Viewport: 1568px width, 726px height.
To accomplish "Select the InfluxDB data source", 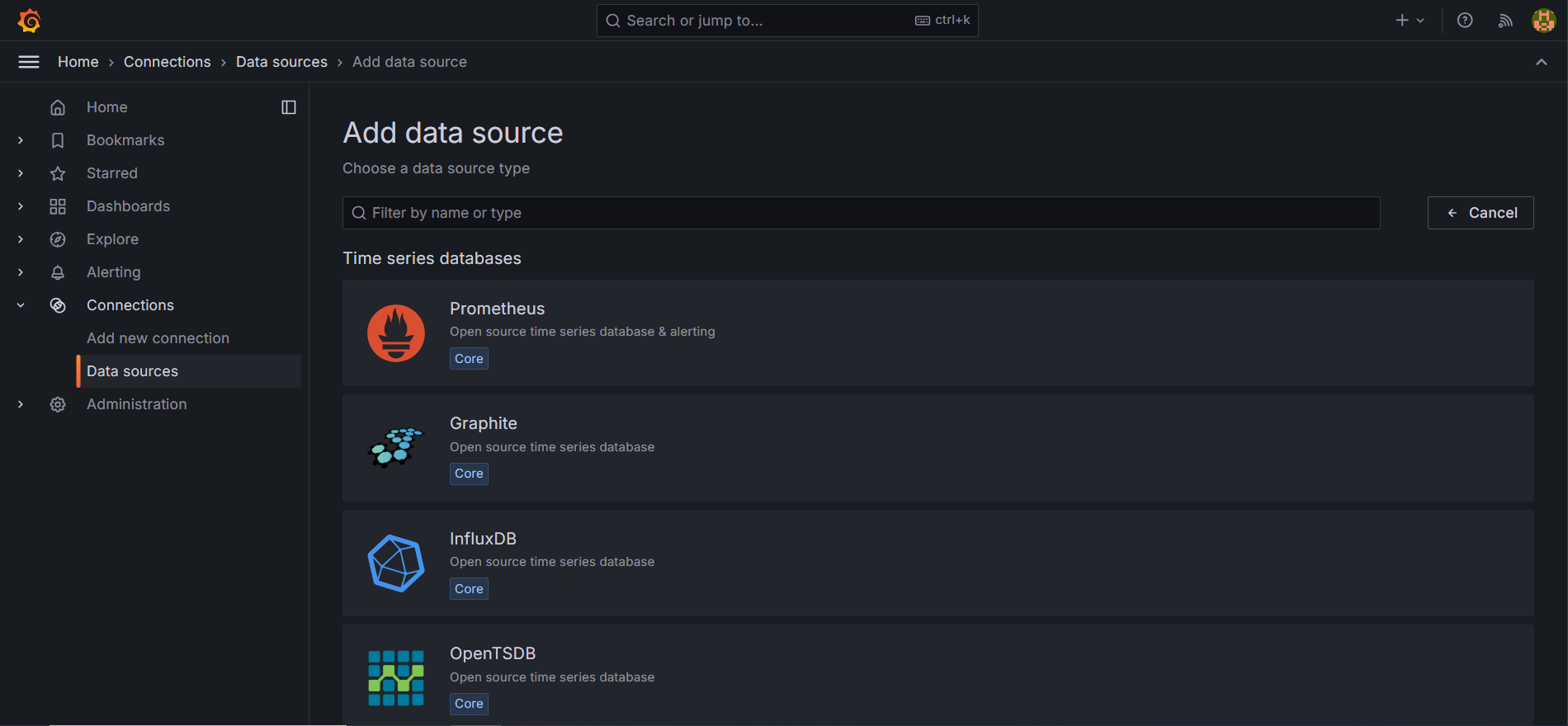I will (x=938, y=563).
